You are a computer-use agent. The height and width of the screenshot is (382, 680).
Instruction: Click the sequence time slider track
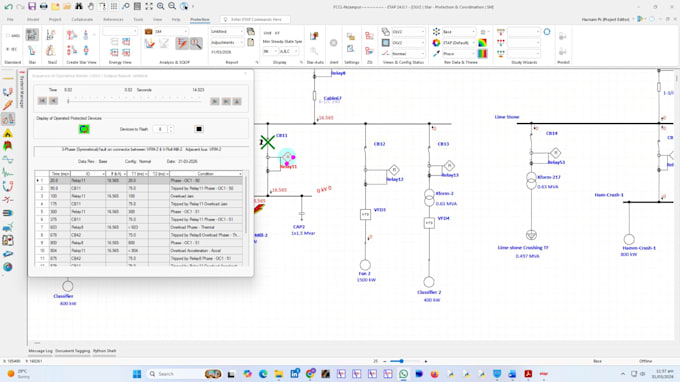(134, 101)
